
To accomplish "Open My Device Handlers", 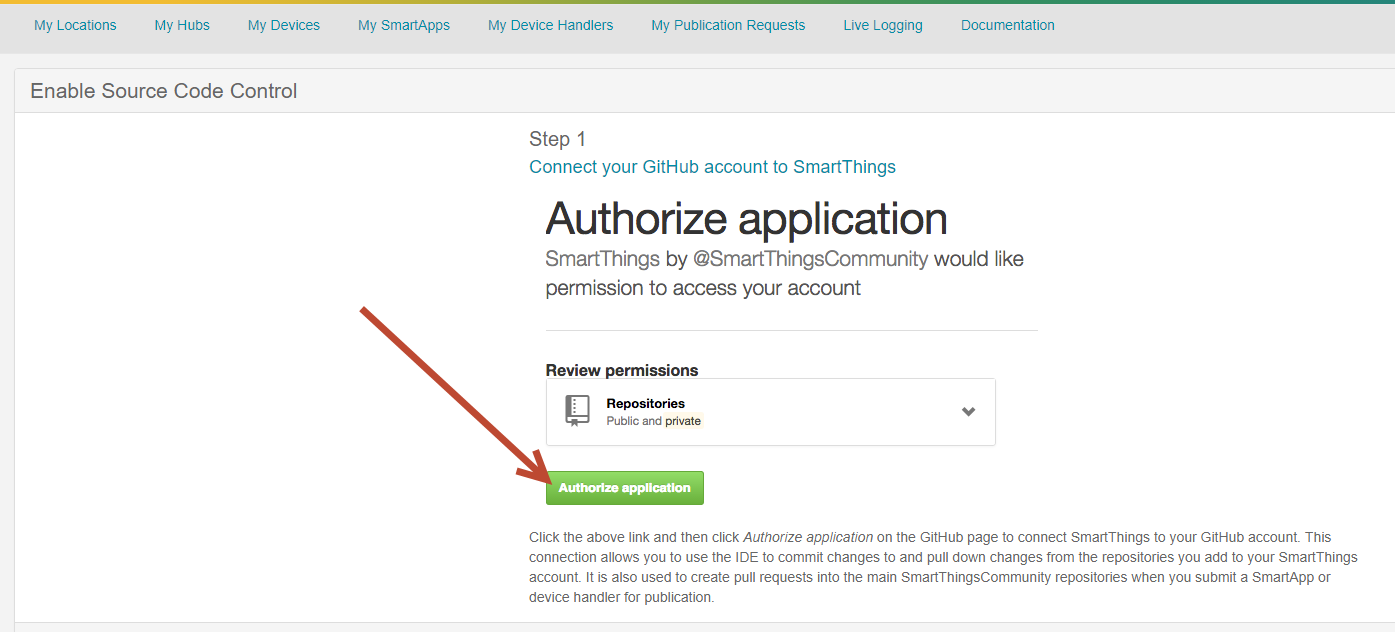I will pos(551,25).
